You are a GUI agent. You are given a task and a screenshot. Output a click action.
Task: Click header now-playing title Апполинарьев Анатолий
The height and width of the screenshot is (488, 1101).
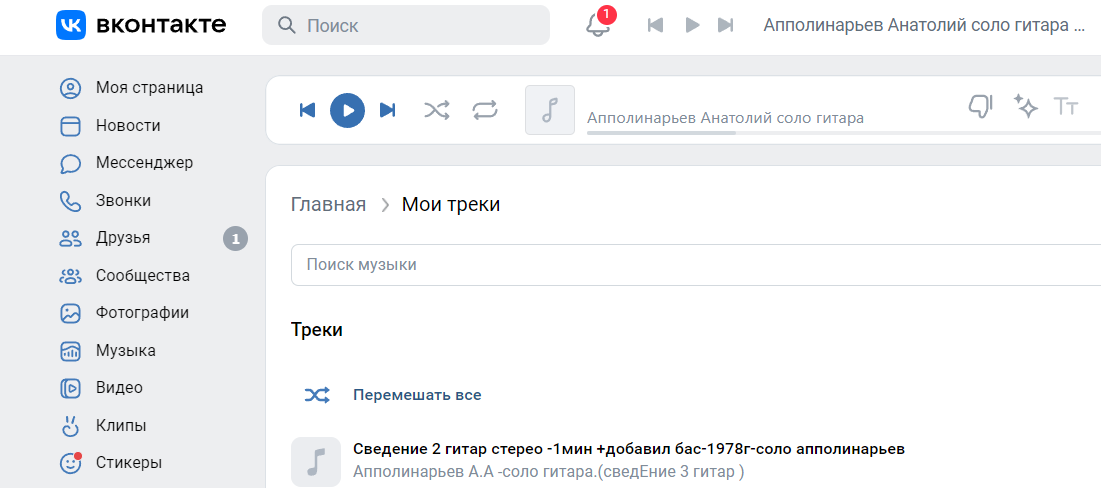[x=925, y=25]
